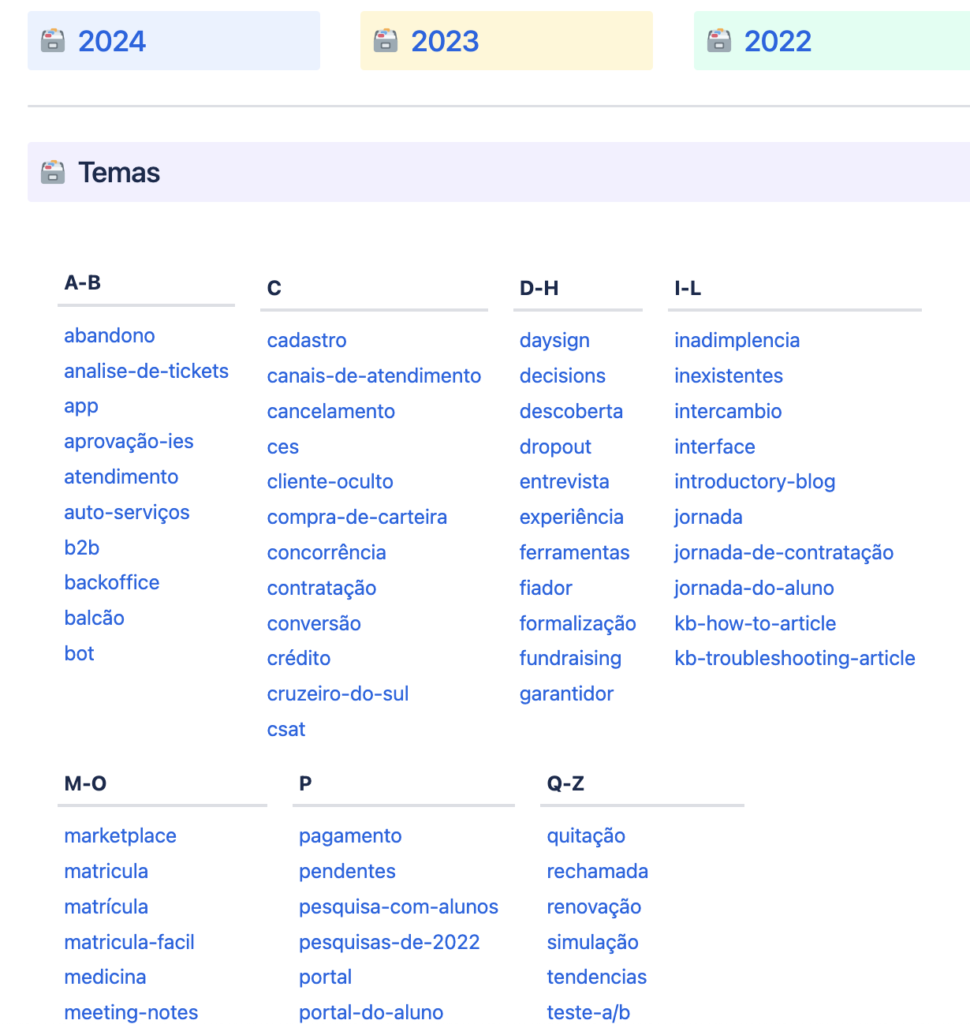Open the fundraising label page

pyautogui.click(x=570, y=659)
